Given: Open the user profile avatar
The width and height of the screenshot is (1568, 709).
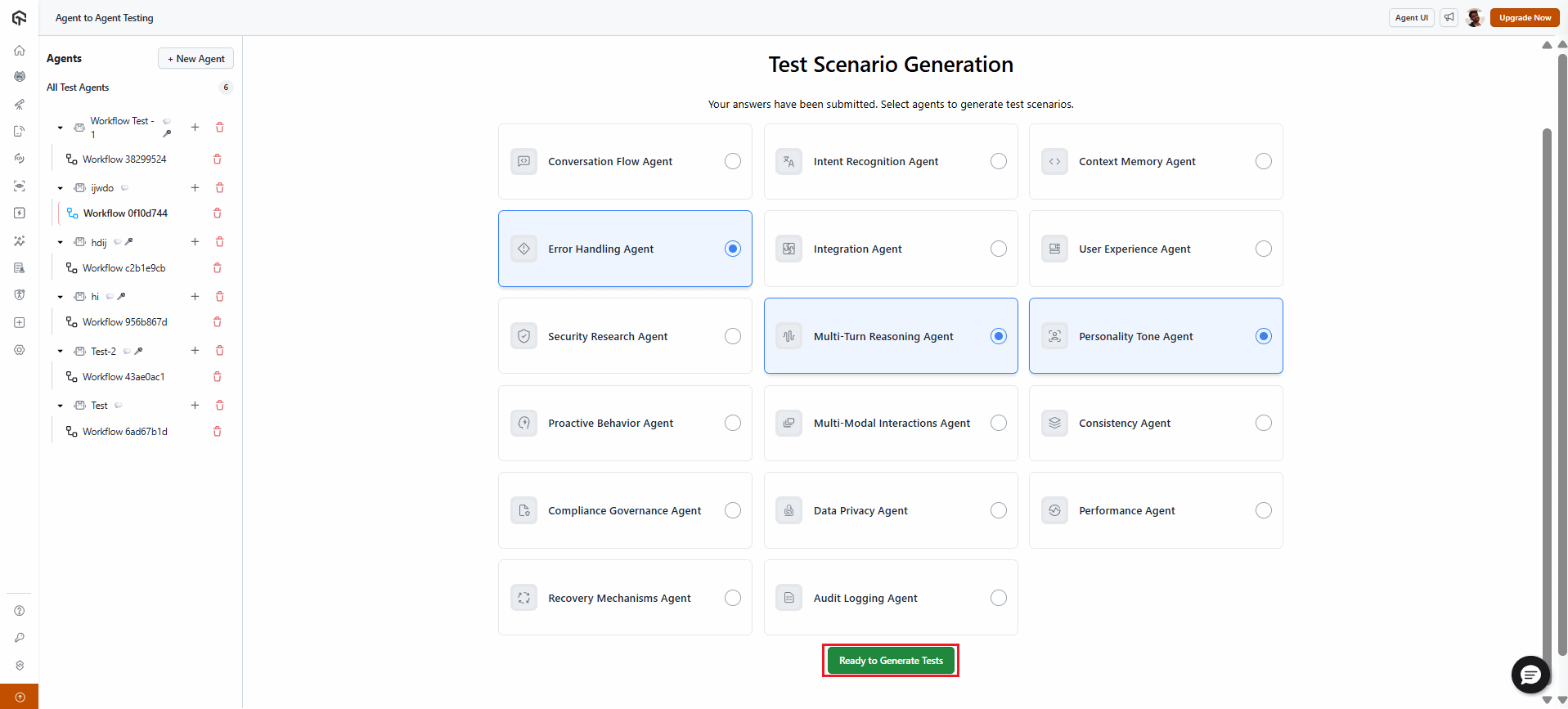Looking at the screenshot, I should [x=1474, y=18].
